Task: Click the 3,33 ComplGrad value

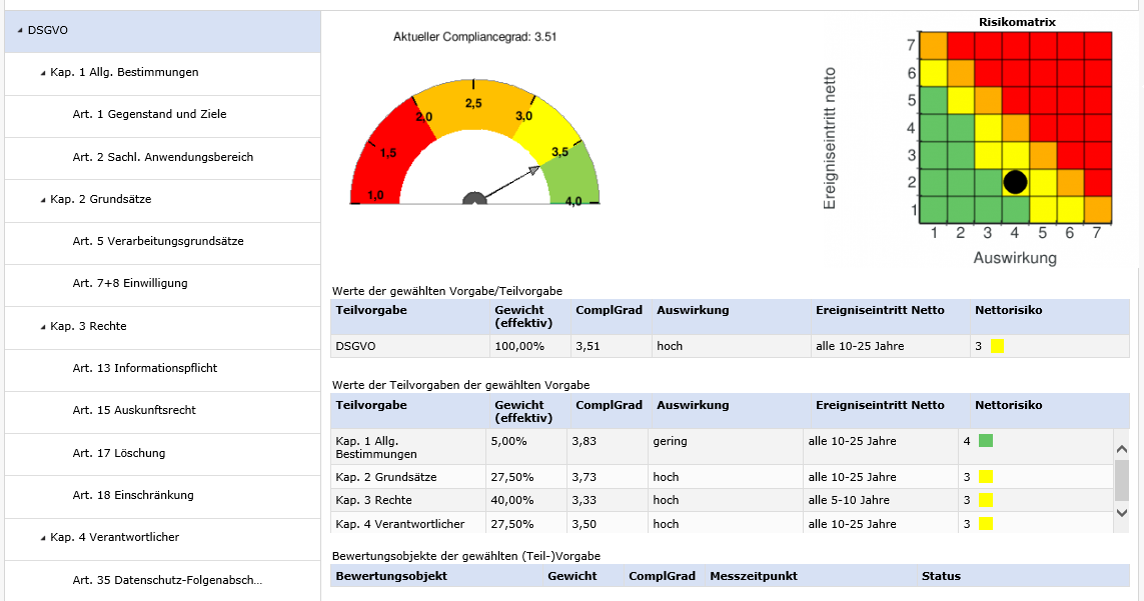Action: tap(584, 500)
